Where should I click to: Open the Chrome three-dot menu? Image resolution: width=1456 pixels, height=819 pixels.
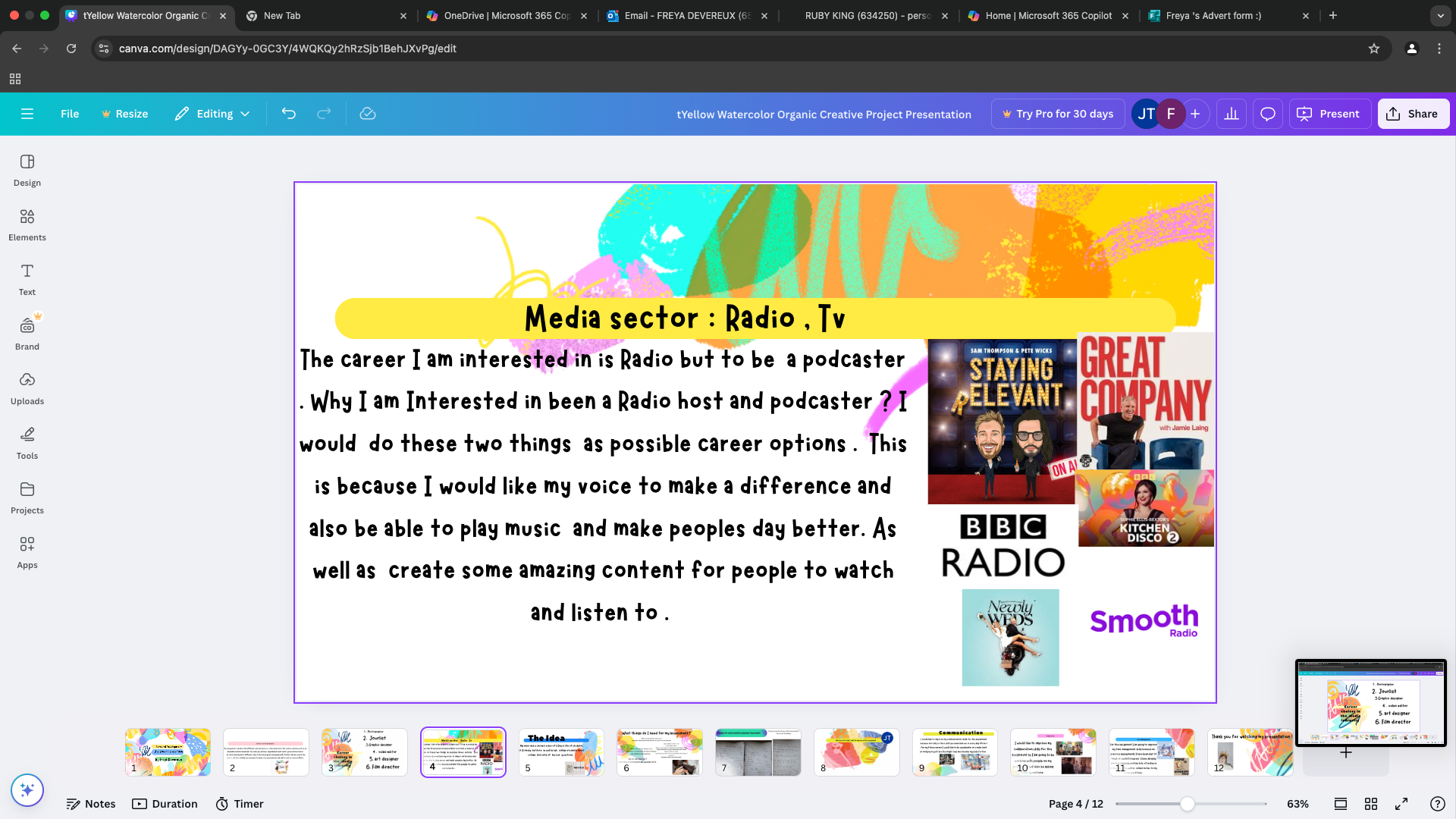[x=1439, y=49]
